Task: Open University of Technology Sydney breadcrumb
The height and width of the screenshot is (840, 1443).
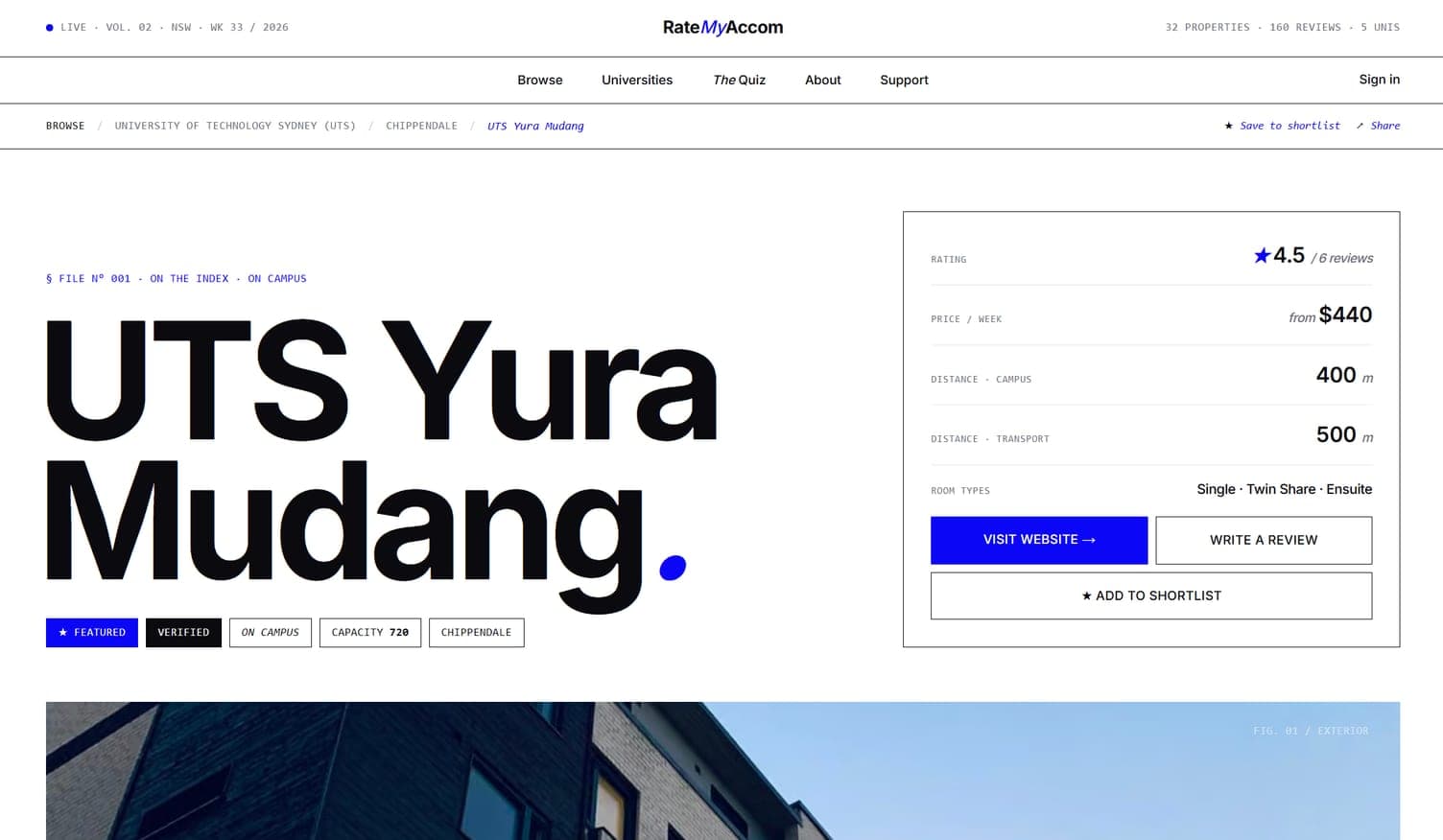Action: point(235,126)
